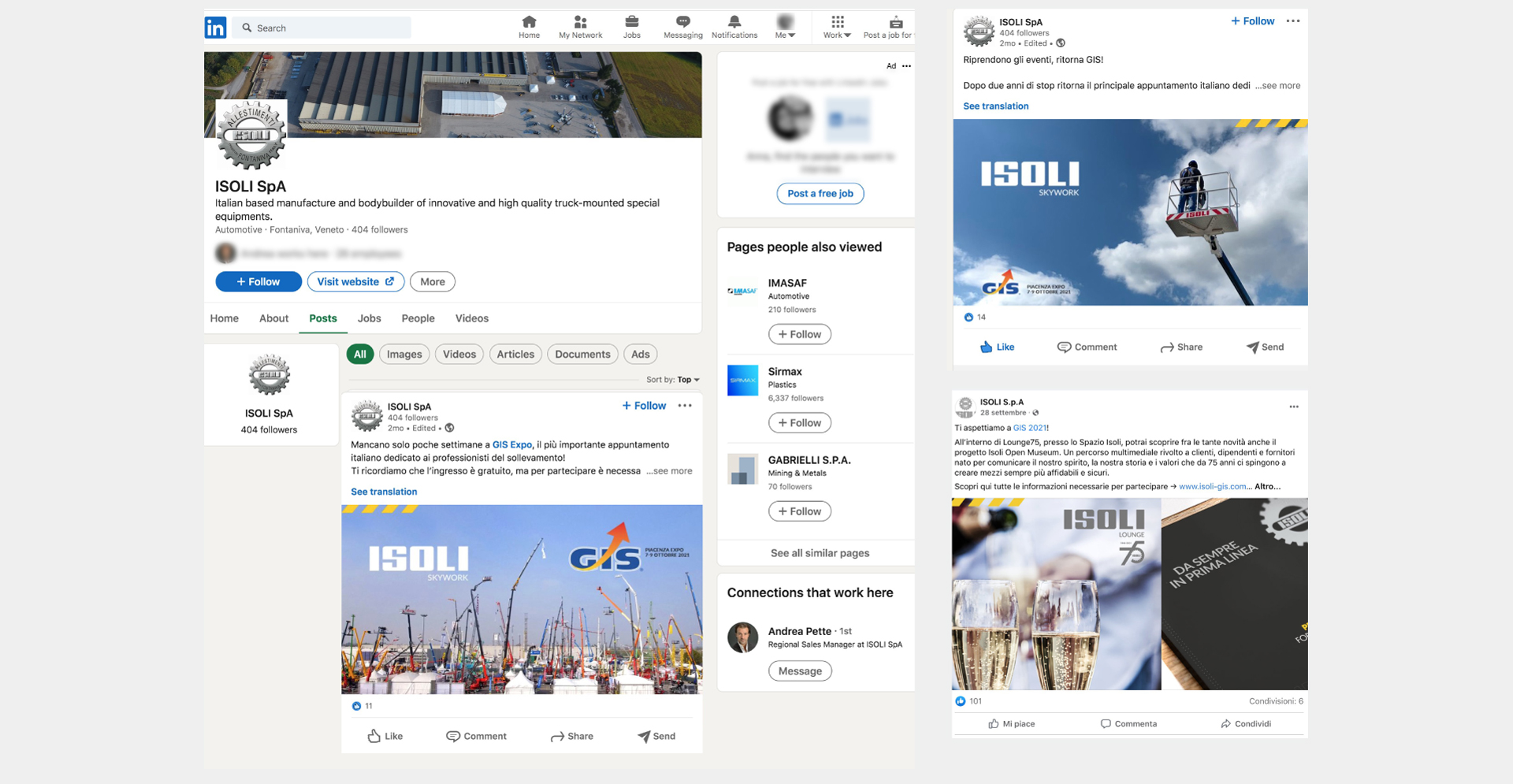Follow ISOLI SpA from the GIS Expo post
1513x784 pixels.
[644, 406]
